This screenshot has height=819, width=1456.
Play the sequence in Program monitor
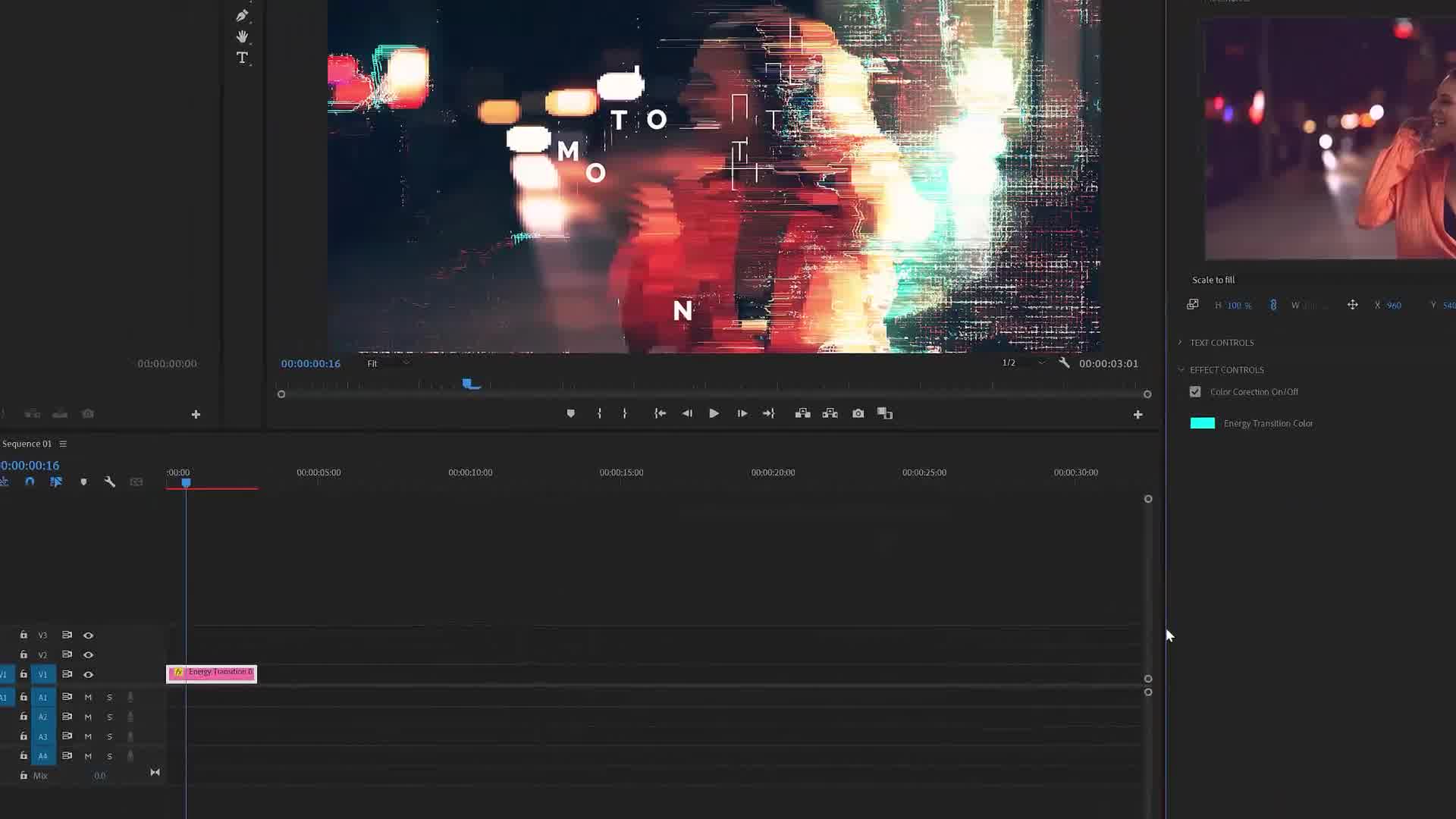pyautogui.click(x=714, y=413)
